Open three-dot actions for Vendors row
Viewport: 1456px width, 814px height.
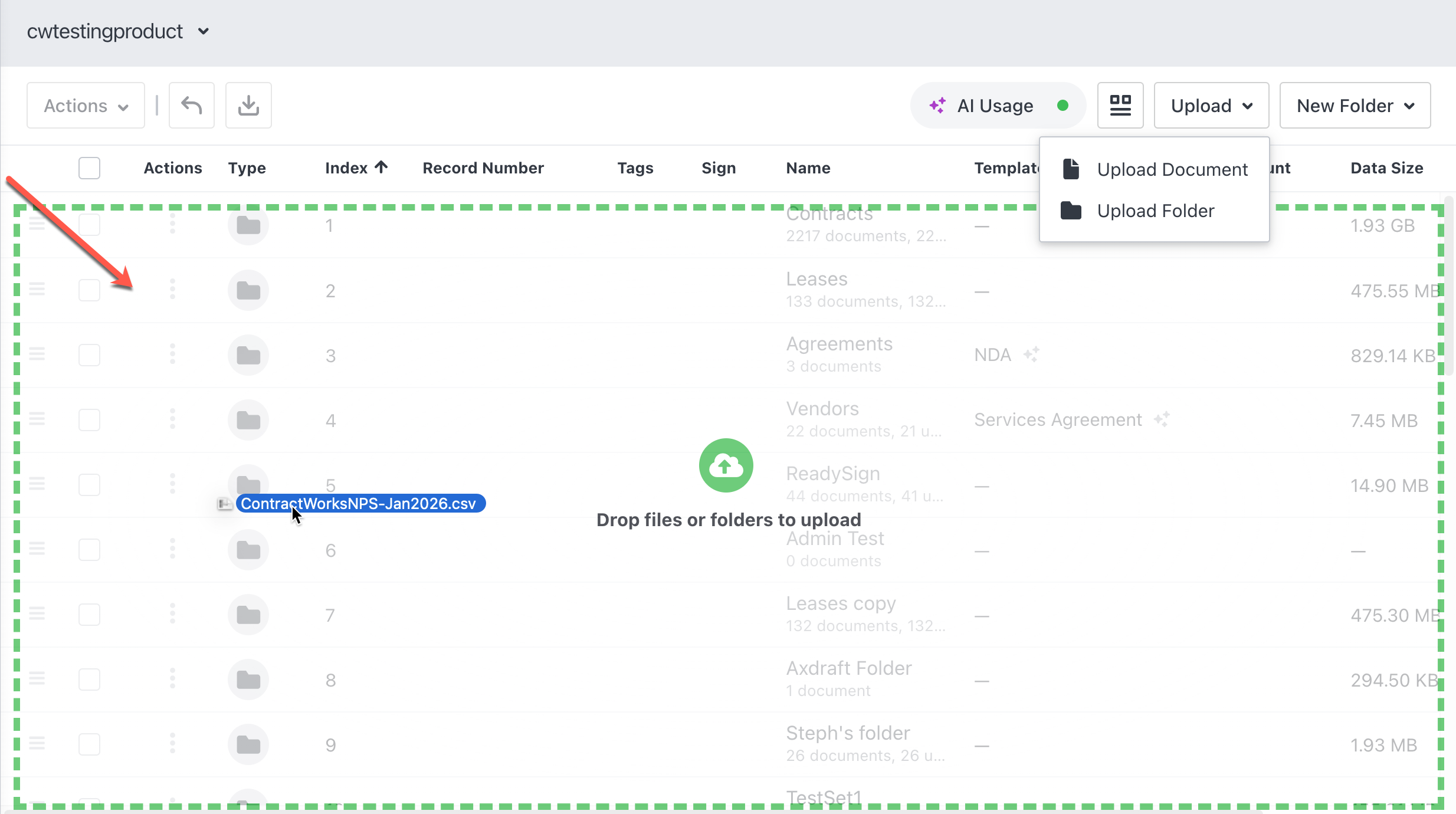coord(172,419)
